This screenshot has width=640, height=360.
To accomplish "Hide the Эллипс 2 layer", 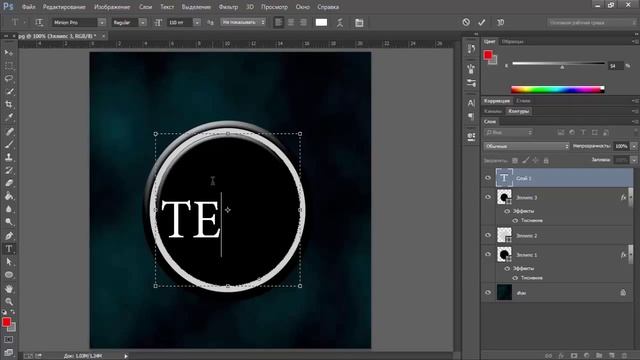I will click(x=488, y=236).
